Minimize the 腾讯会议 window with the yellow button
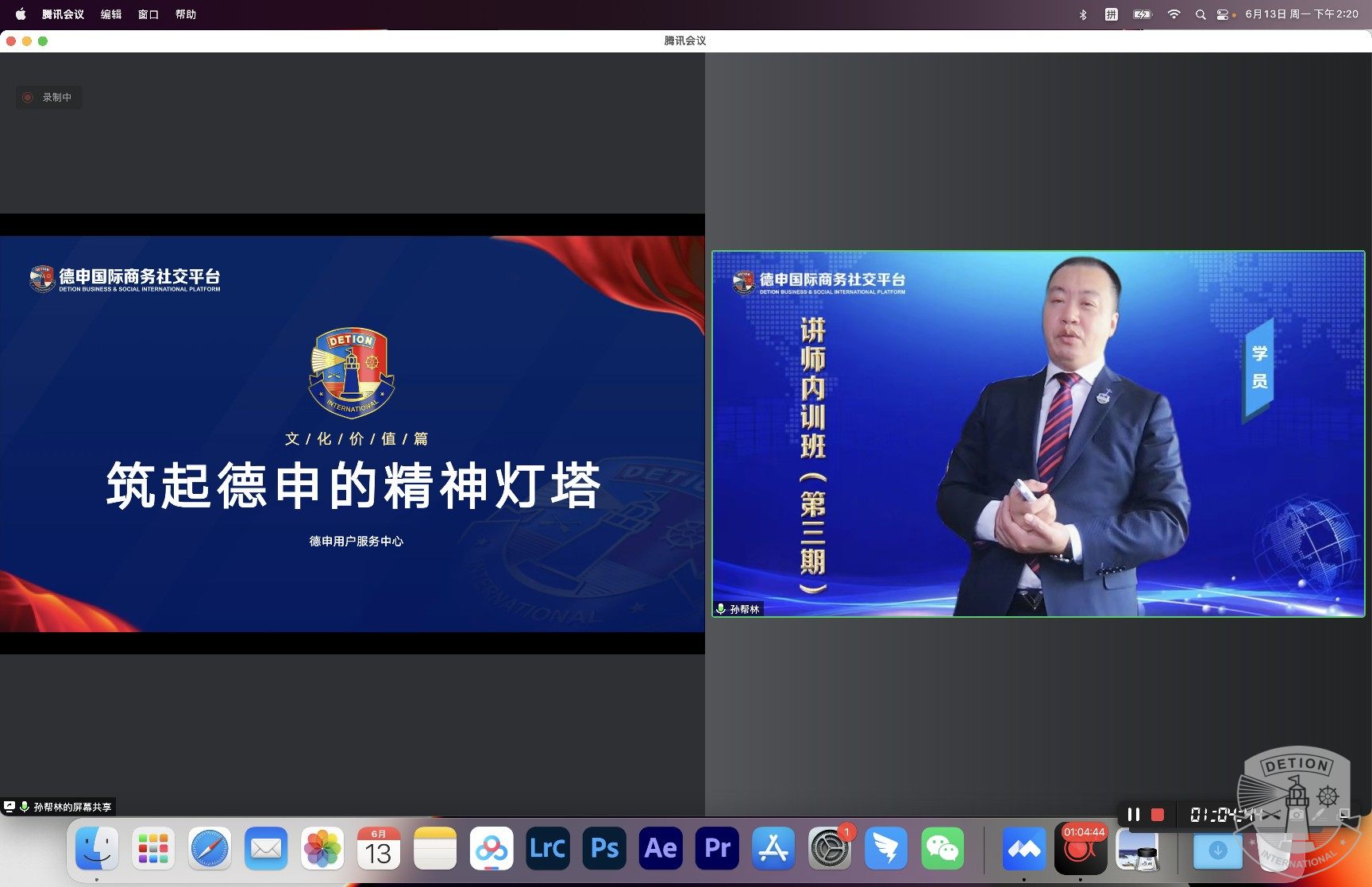Image resolution: width=1372 pixels, height=887 pixels. [27, 40]
